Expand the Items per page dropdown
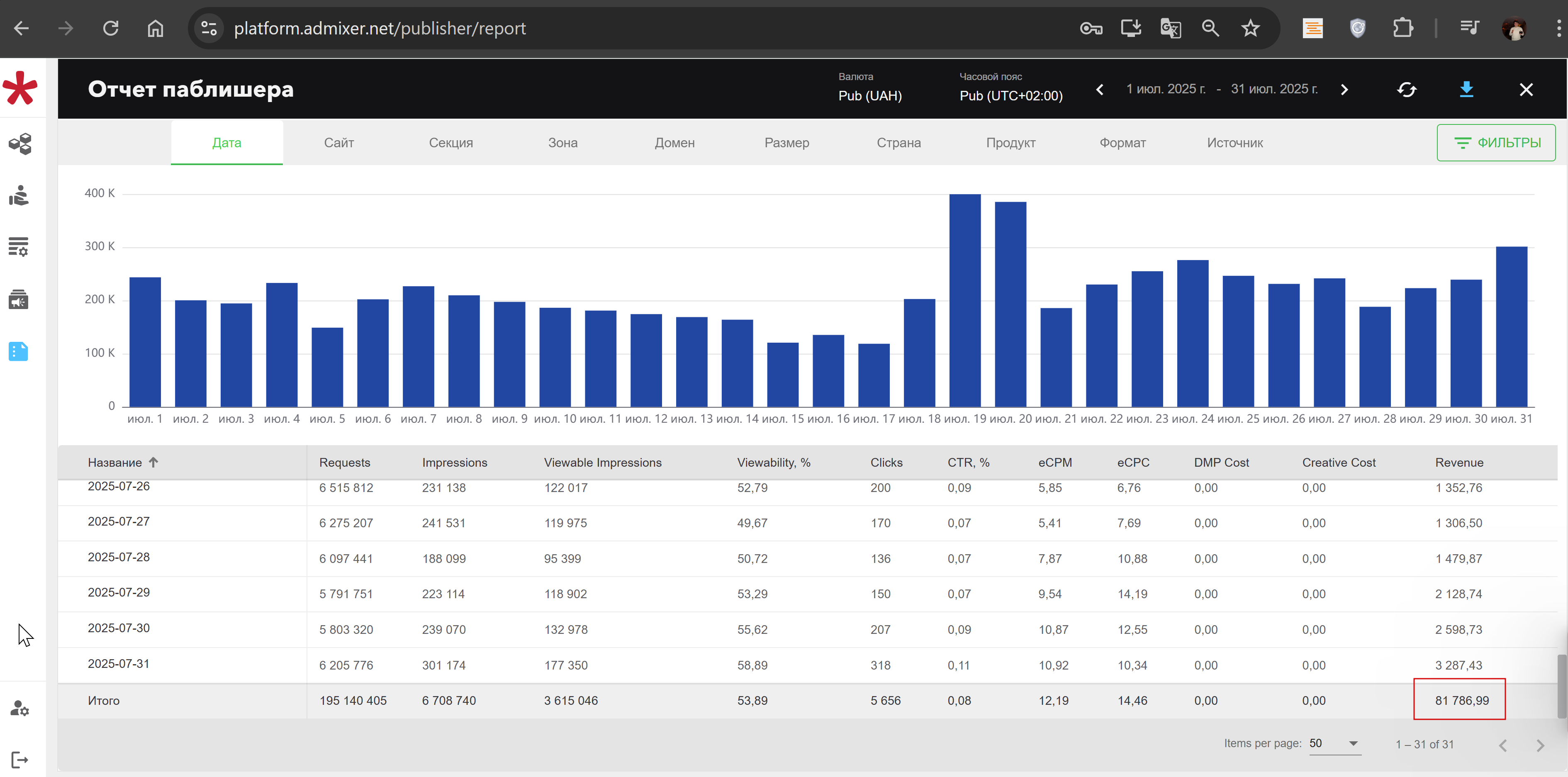 (x=1335, y=743)
